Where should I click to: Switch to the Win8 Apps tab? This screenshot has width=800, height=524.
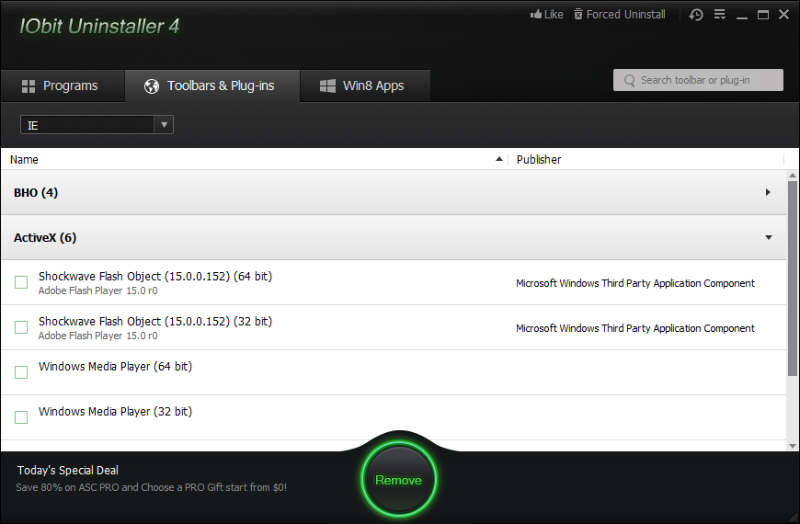point(363,86)
